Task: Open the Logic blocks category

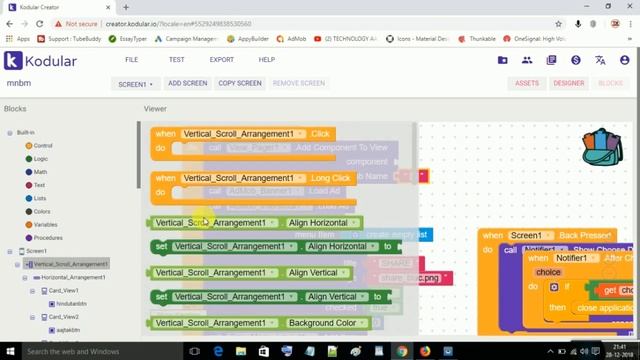Action: pyautogui.click(x=37, y=159)
